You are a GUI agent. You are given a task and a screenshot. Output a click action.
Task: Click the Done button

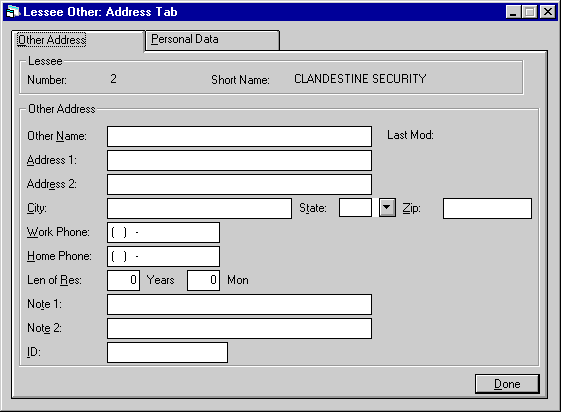click(507, 384)
